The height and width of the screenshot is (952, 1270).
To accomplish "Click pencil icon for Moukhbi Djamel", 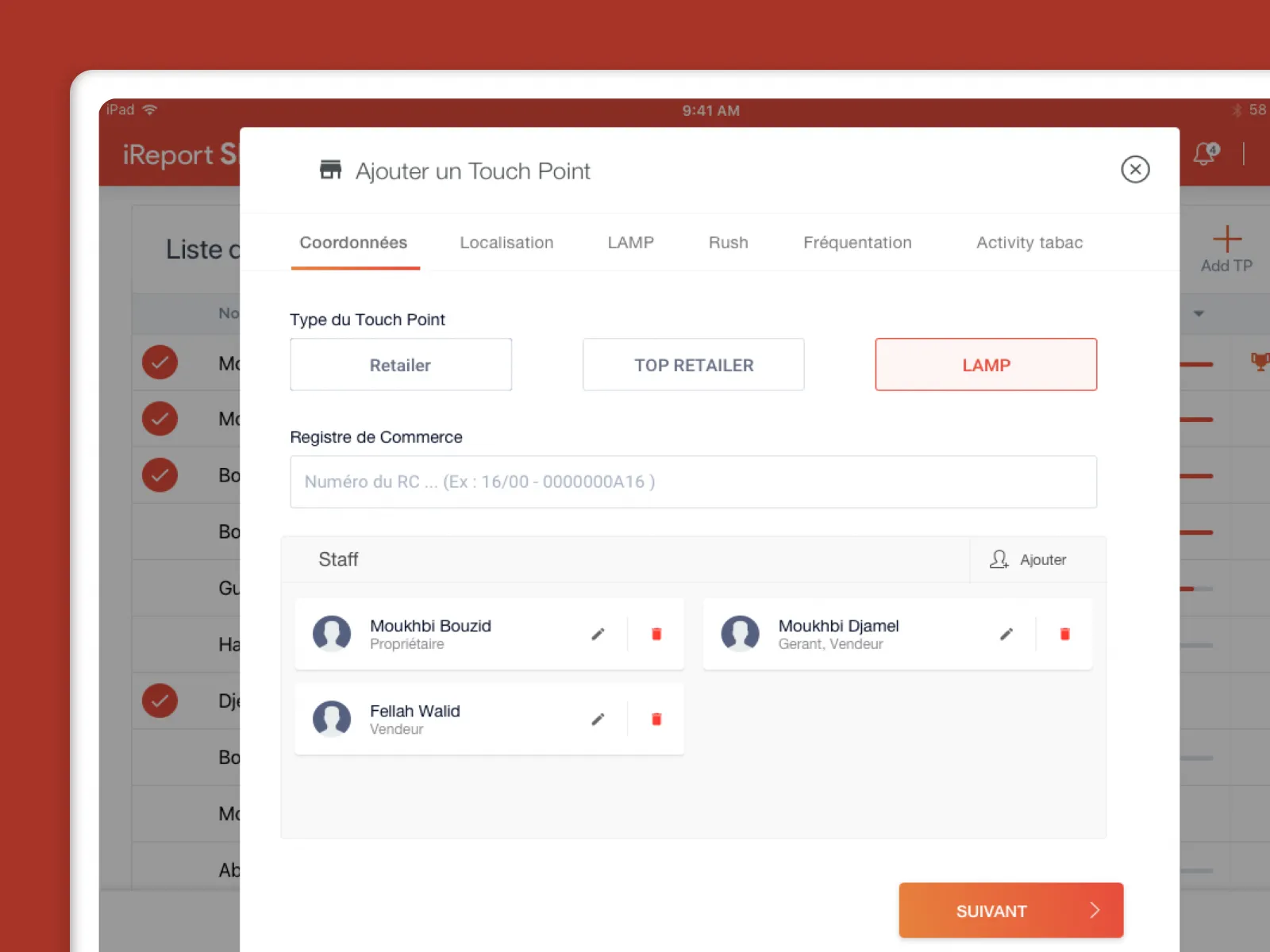I will click(x=1006, y=634).
